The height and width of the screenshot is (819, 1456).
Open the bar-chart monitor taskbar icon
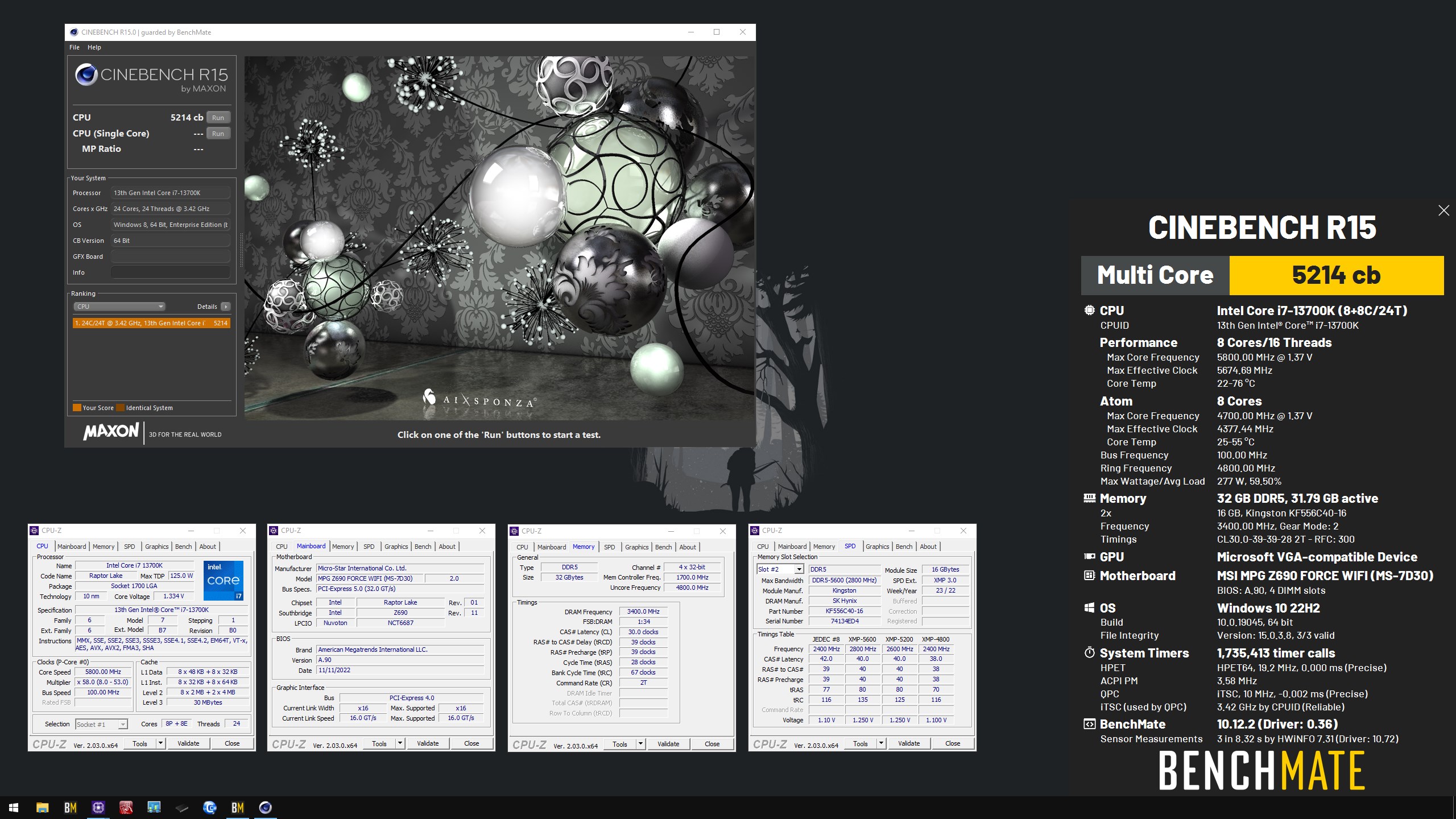tap(154, 808)
